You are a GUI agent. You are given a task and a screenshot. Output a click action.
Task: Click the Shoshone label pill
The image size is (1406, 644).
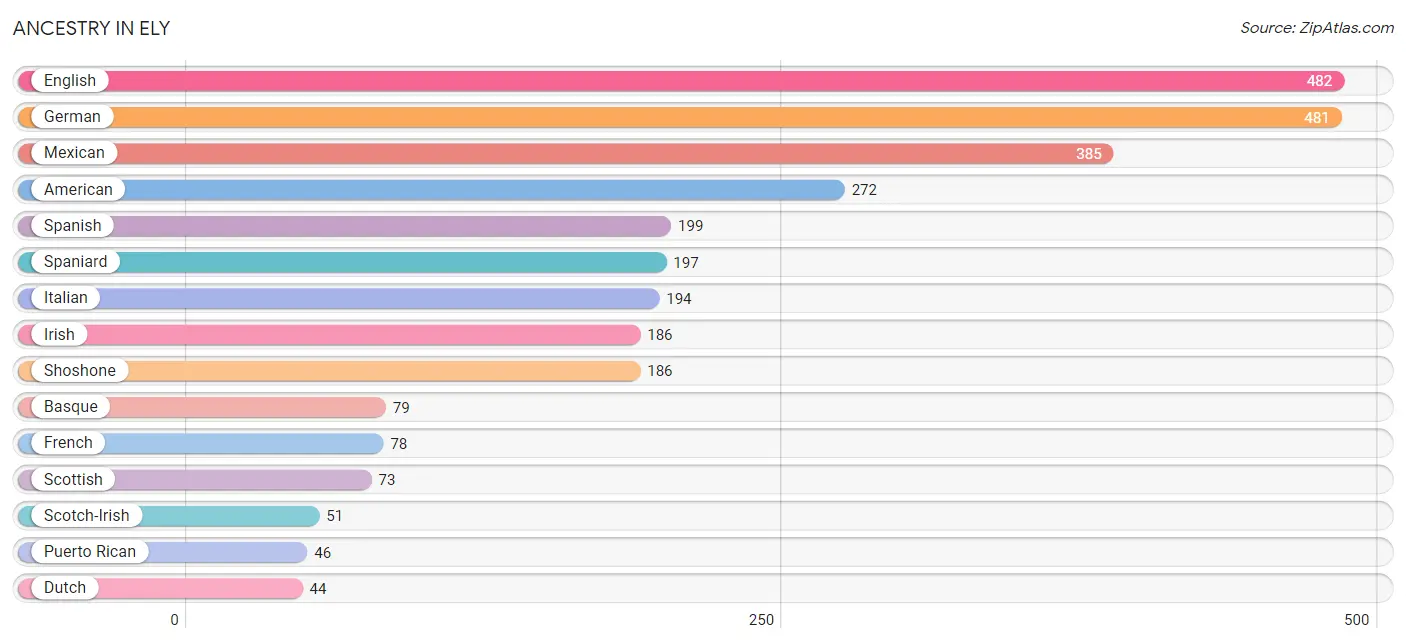click(x=80, y=371)
